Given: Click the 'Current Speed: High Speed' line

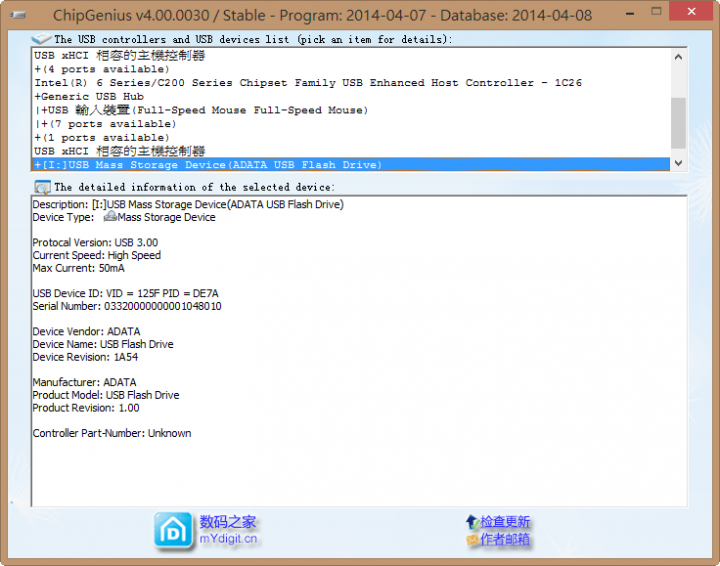Looking at the screenshot, I should [96, 255].
